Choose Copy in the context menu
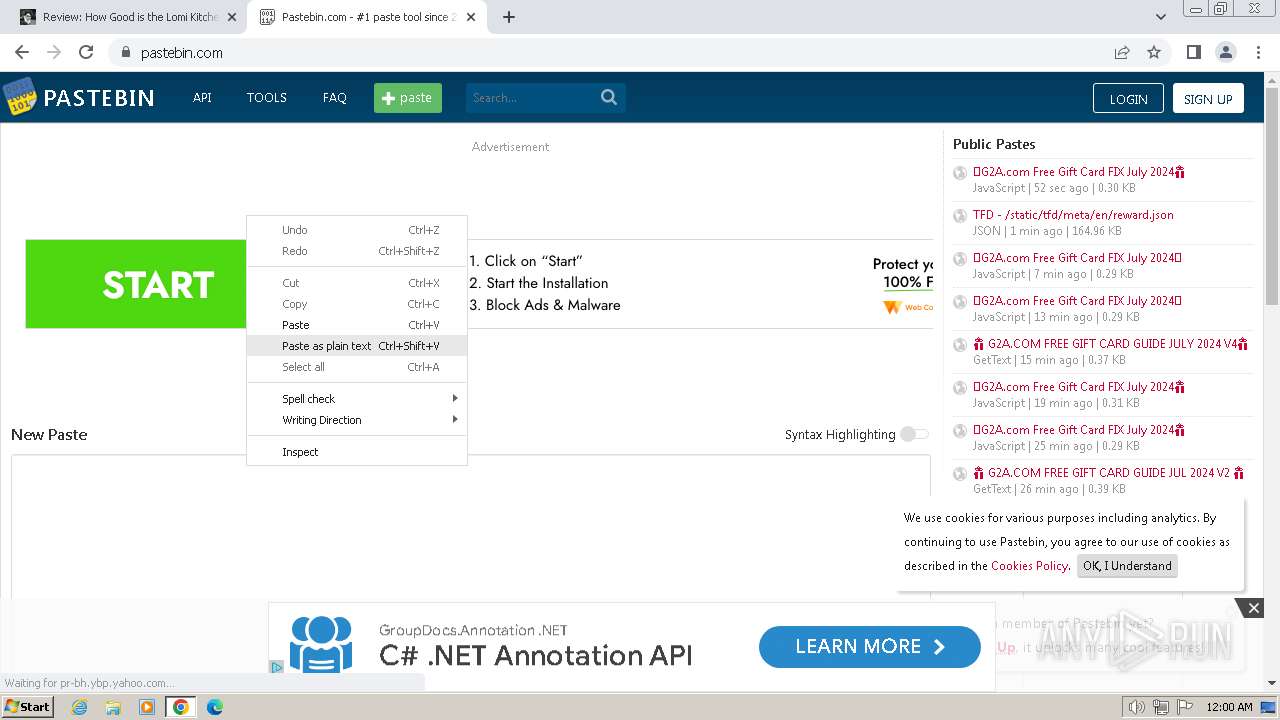This screenshot has width=1280, height=720. point(357,304)
